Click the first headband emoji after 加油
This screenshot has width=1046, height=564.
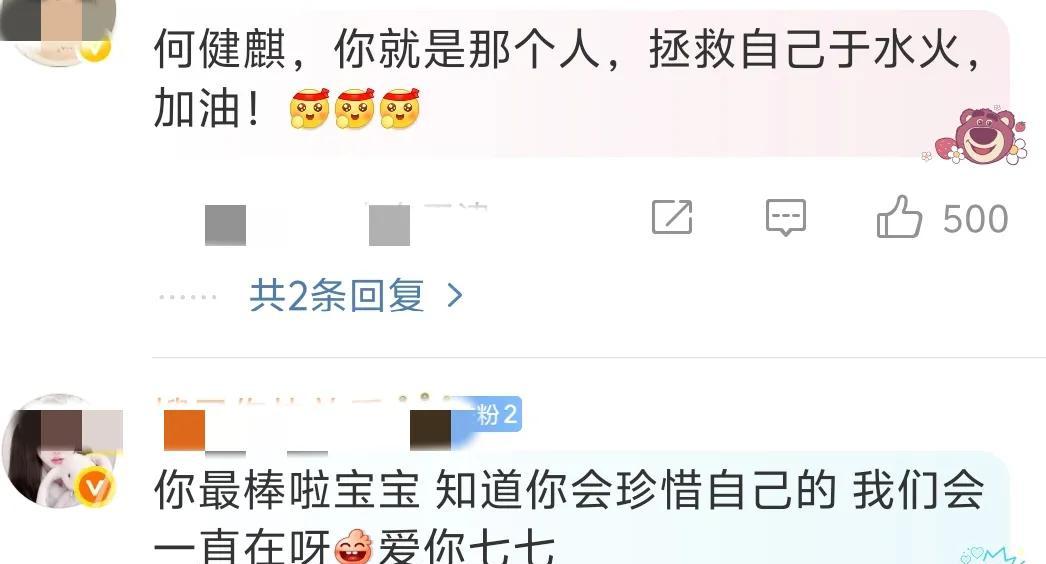310,108
